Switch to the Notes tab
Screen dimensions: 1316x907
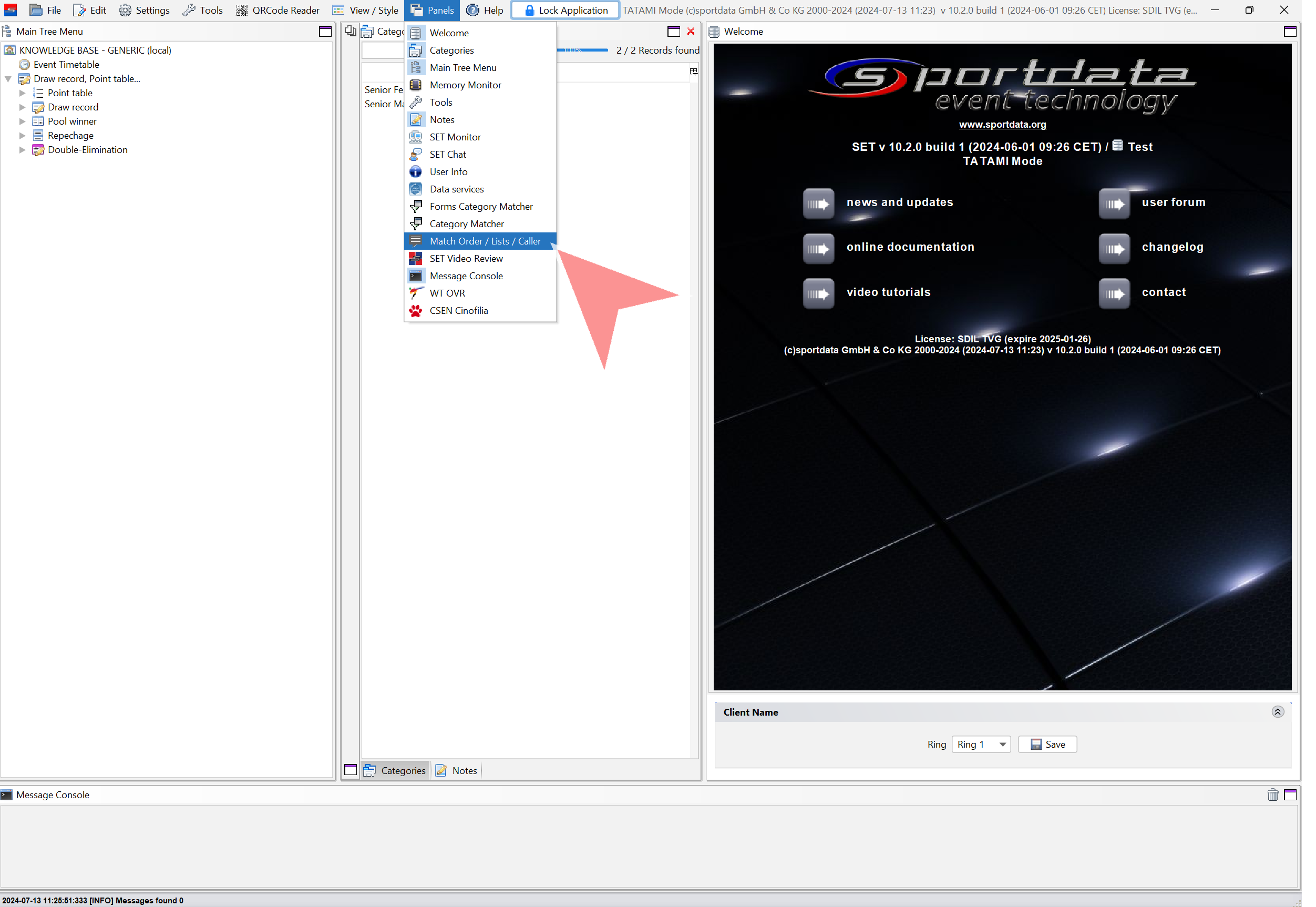[x=457, y=770]
